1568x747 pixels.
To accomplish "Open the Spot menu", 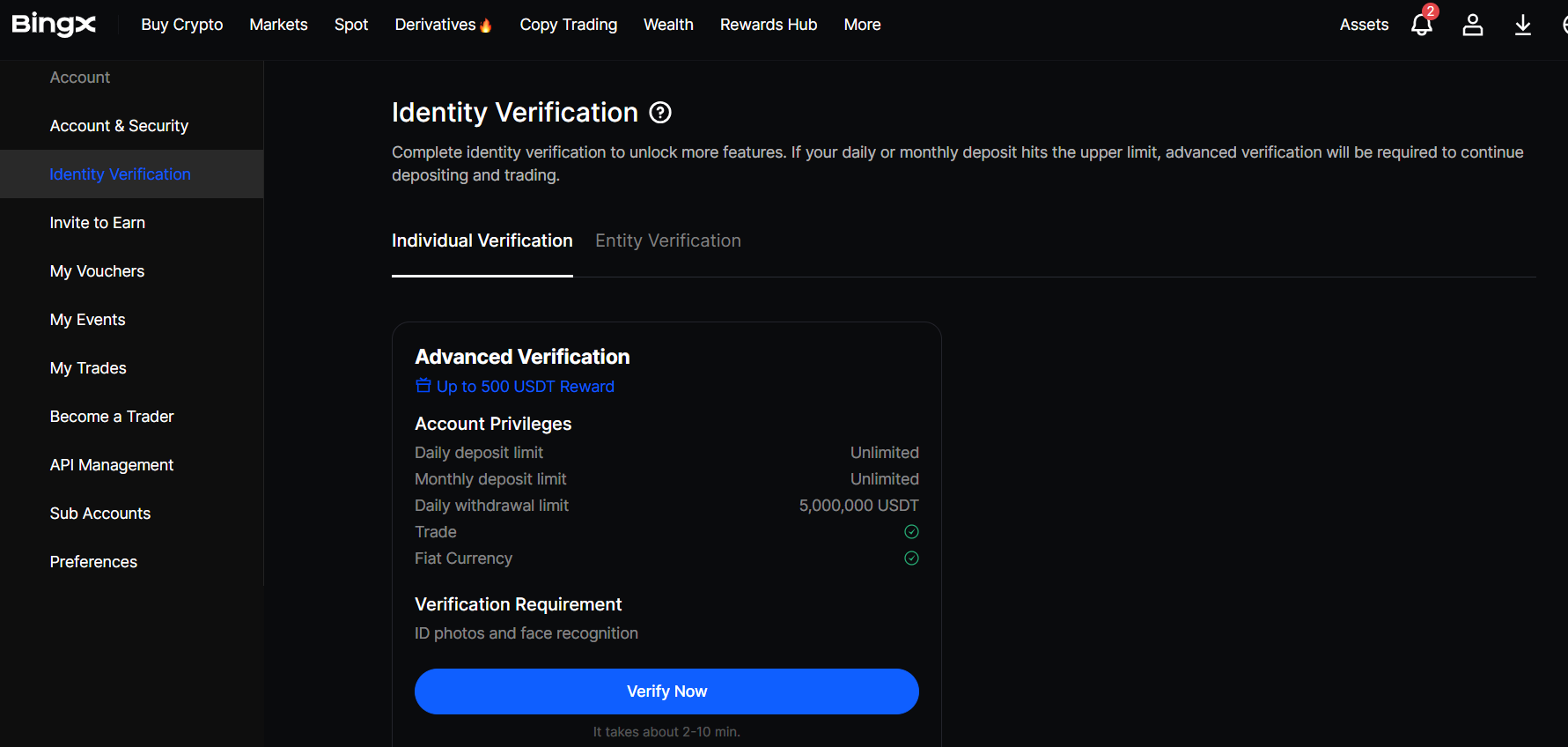I will (351, 25).
